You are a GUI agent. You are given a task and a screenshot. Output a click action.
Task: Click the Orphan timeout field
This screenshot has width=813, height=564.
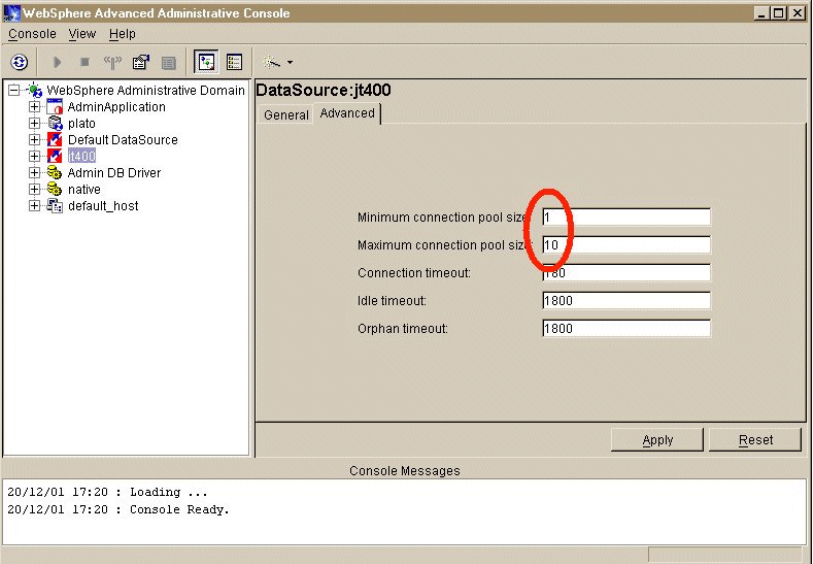(626, 328)
